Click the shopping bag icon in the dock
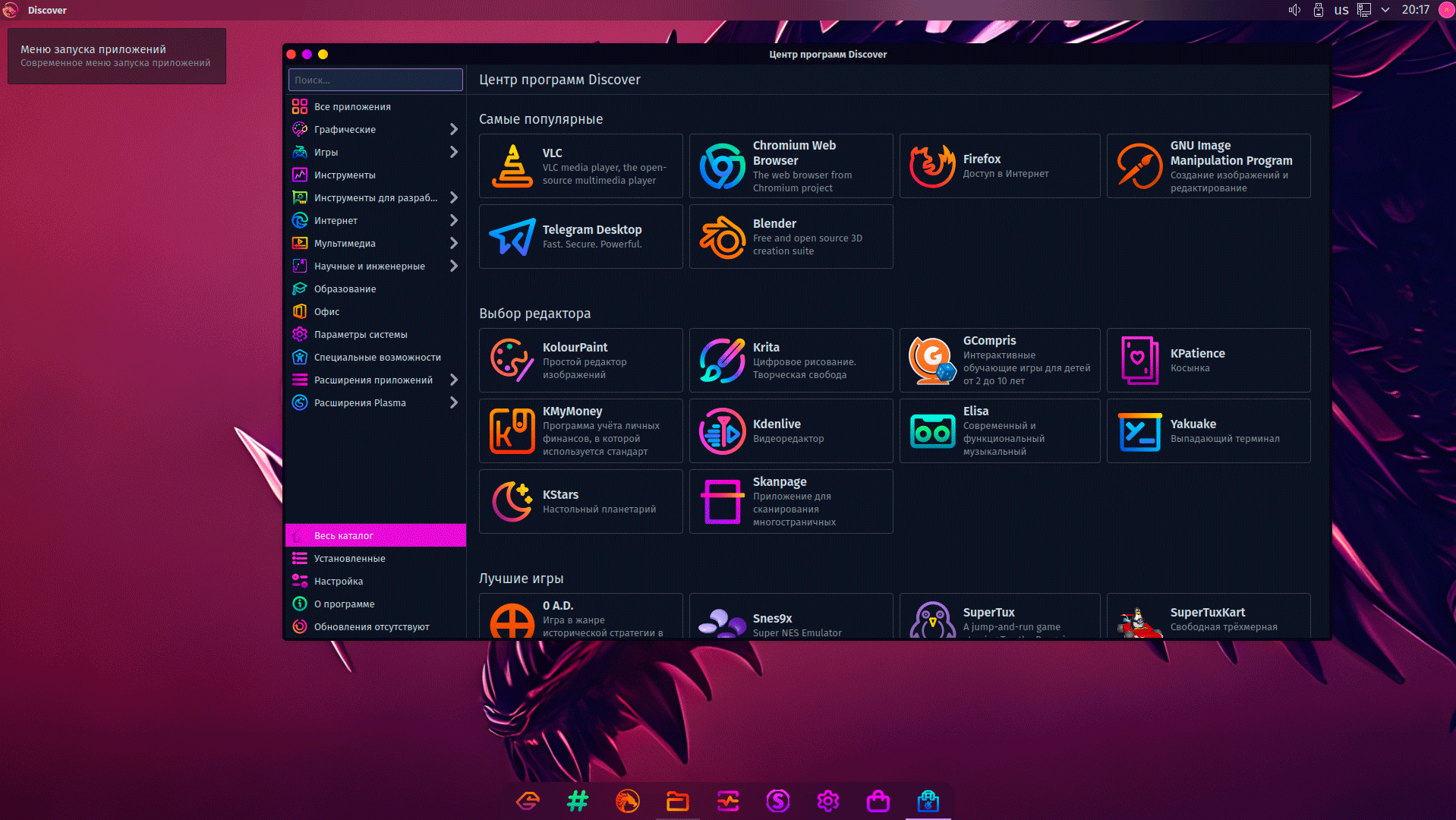 click(x=878, y=800)
